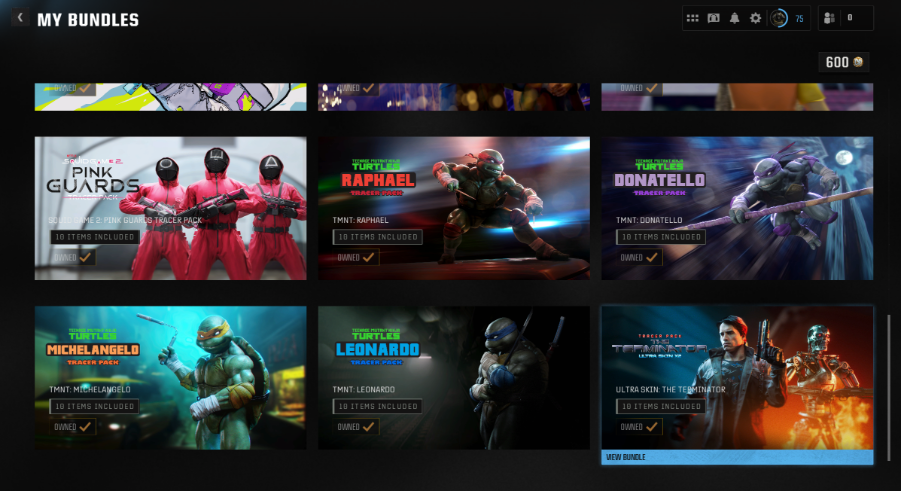Click the 600 COD points balance
The width and height of the screenshot is (901, 491).
844,62
